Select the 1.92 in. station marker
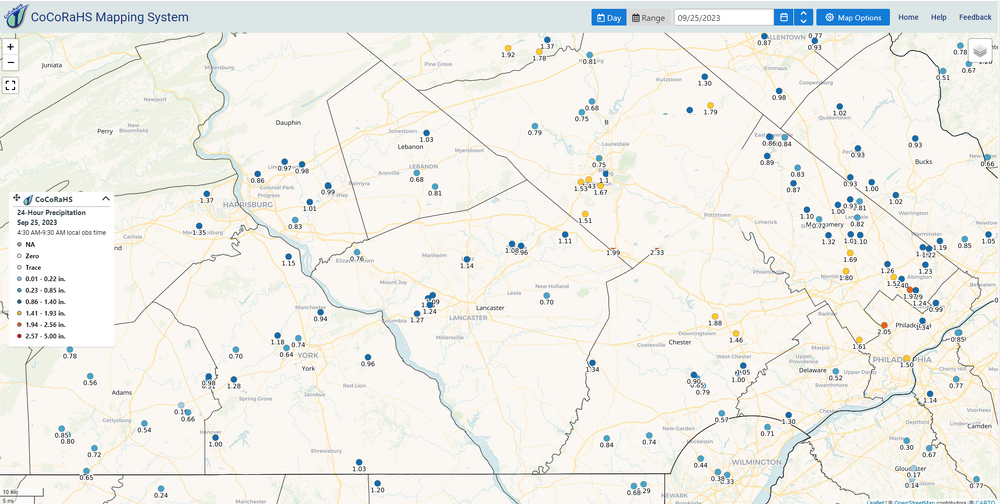The image size is (1000, 504). [x=508, y=48]
